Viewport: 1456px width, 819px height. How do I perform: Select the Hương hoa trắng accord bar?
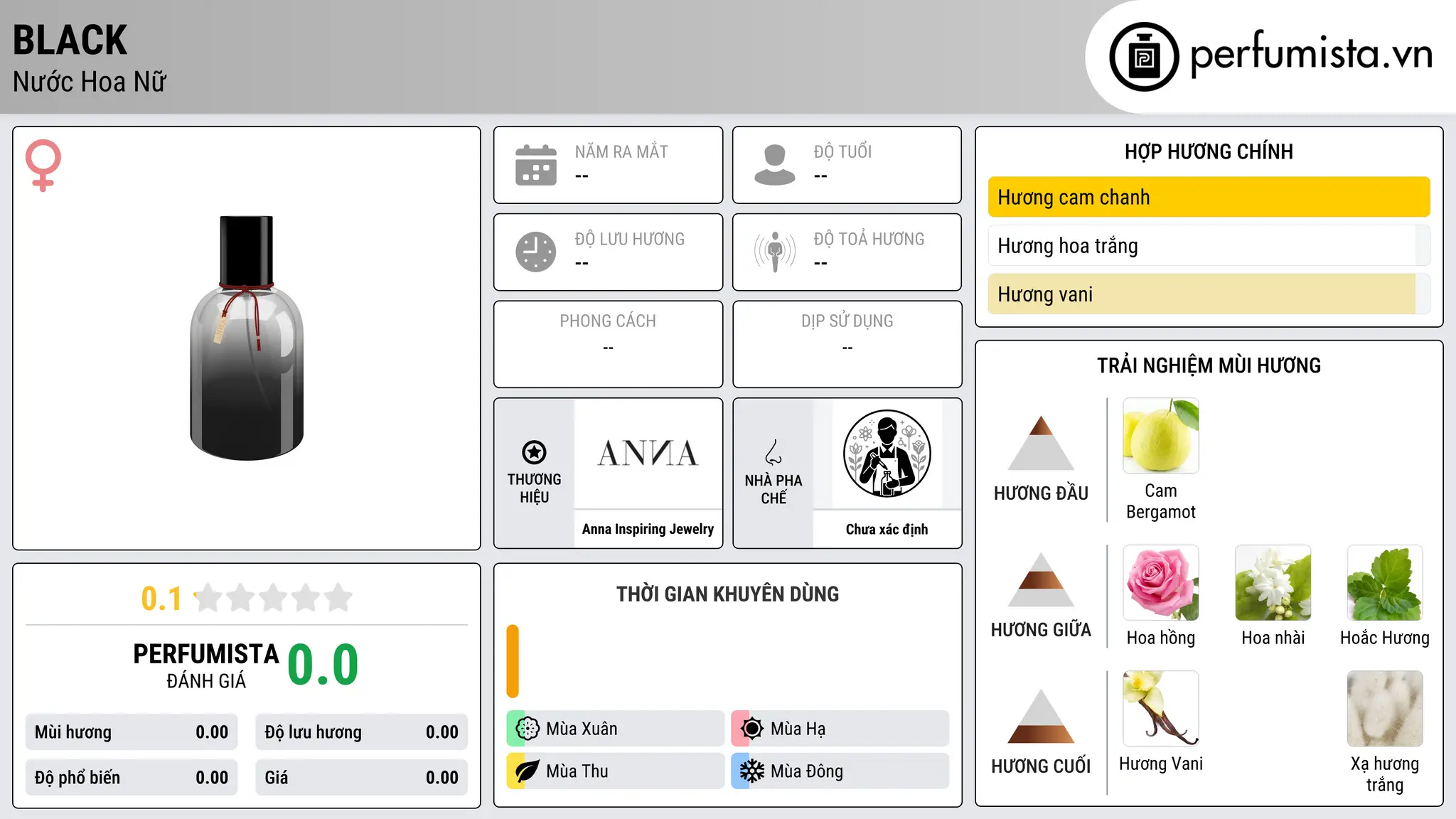pos(1209,245)
